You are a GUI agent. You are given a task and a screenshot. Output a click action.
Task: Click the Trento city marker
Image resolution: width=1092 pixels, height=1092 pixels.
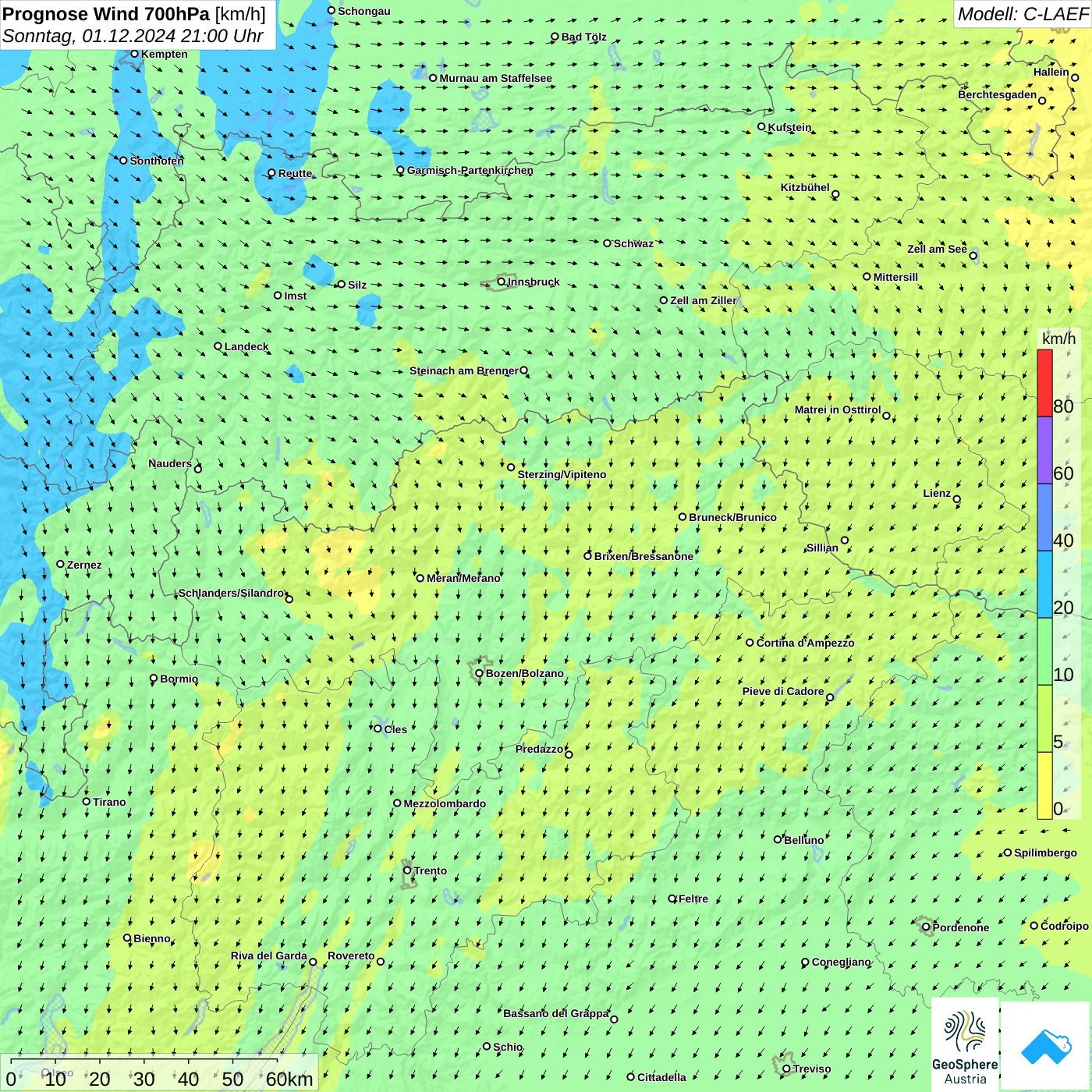[x=407, y=870]
